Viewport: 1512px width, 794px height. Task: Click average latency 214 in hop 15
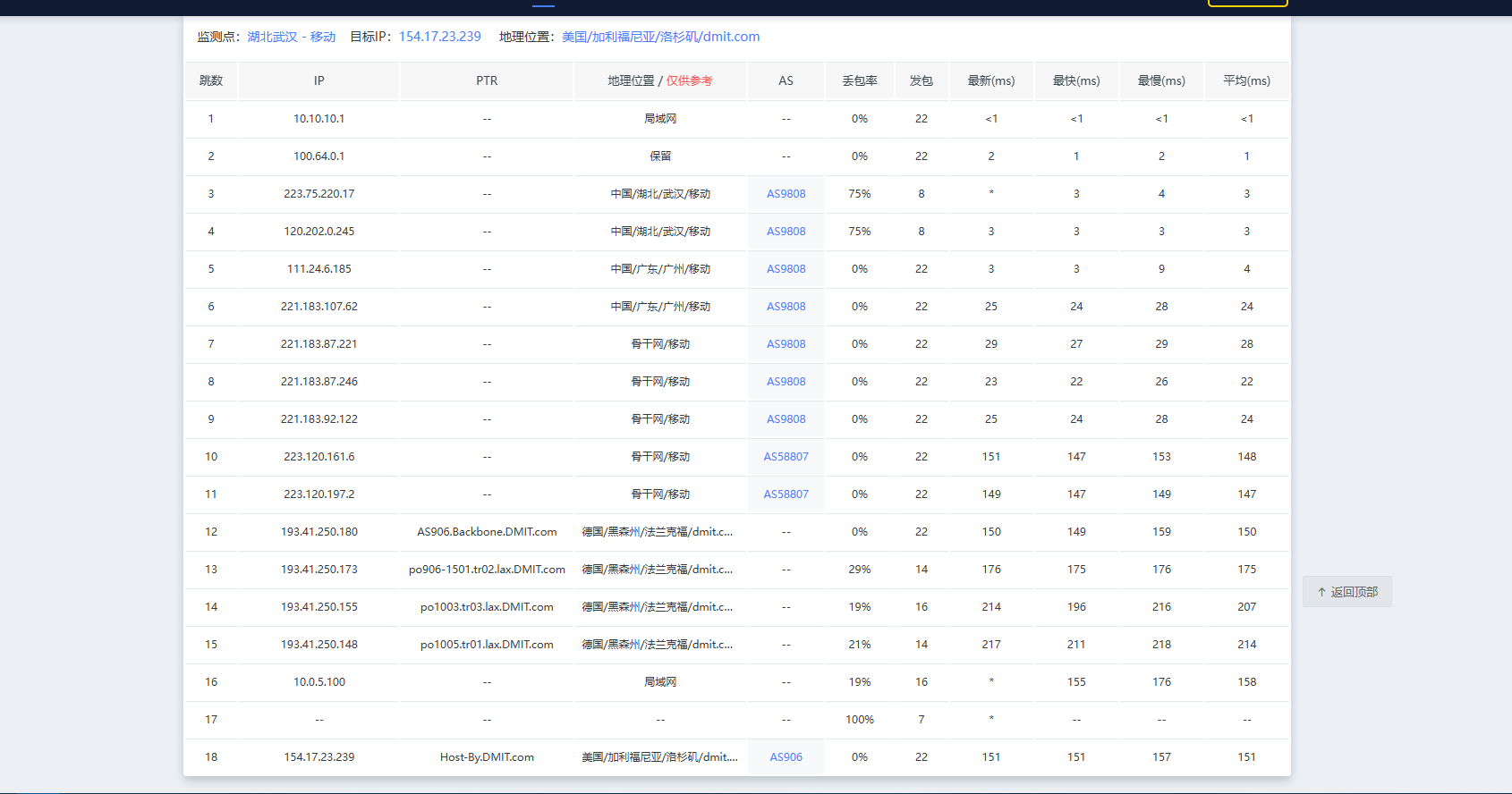click(x=1247, y=645)
